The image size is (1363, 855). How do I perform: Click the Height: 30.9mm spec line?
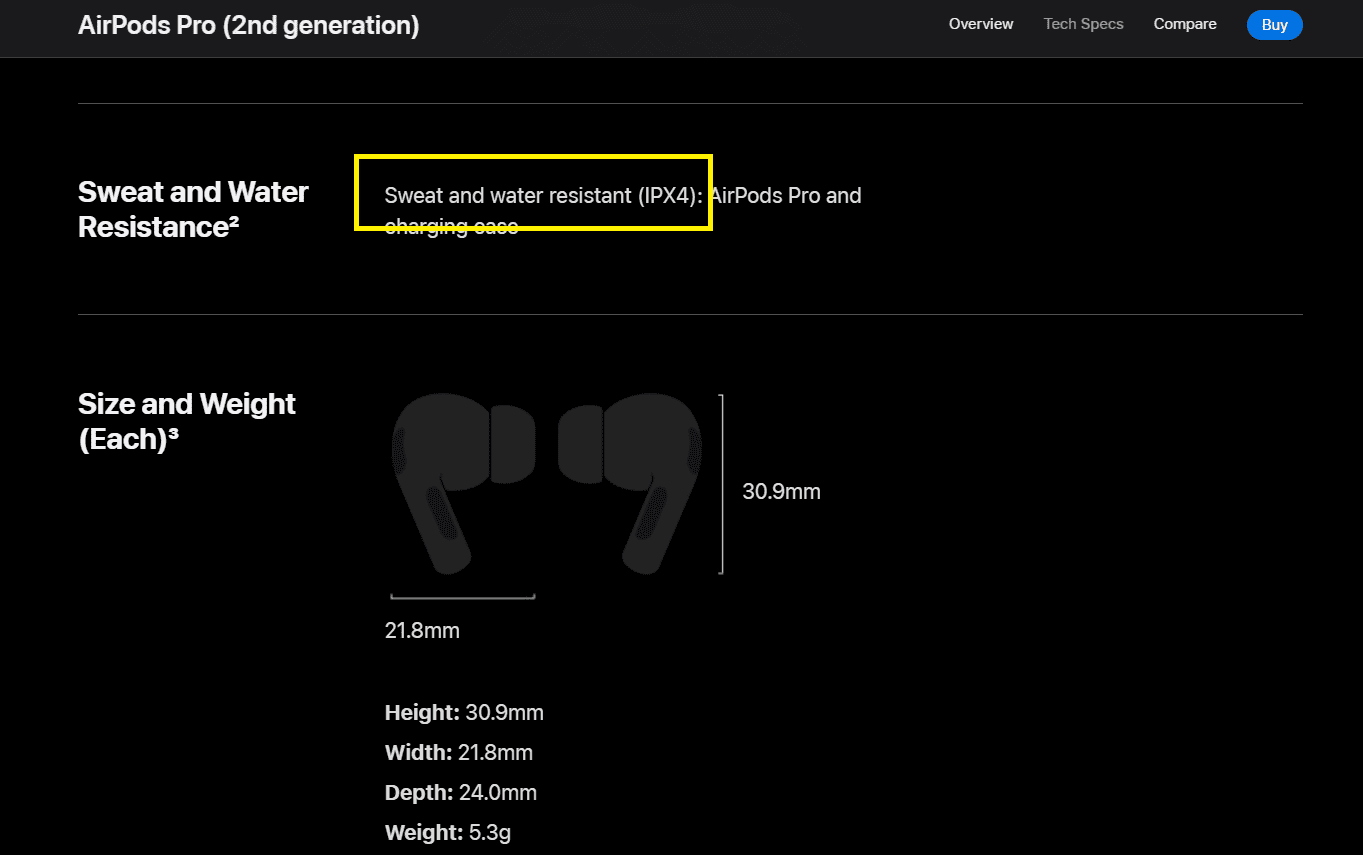(x=464, y=713)
